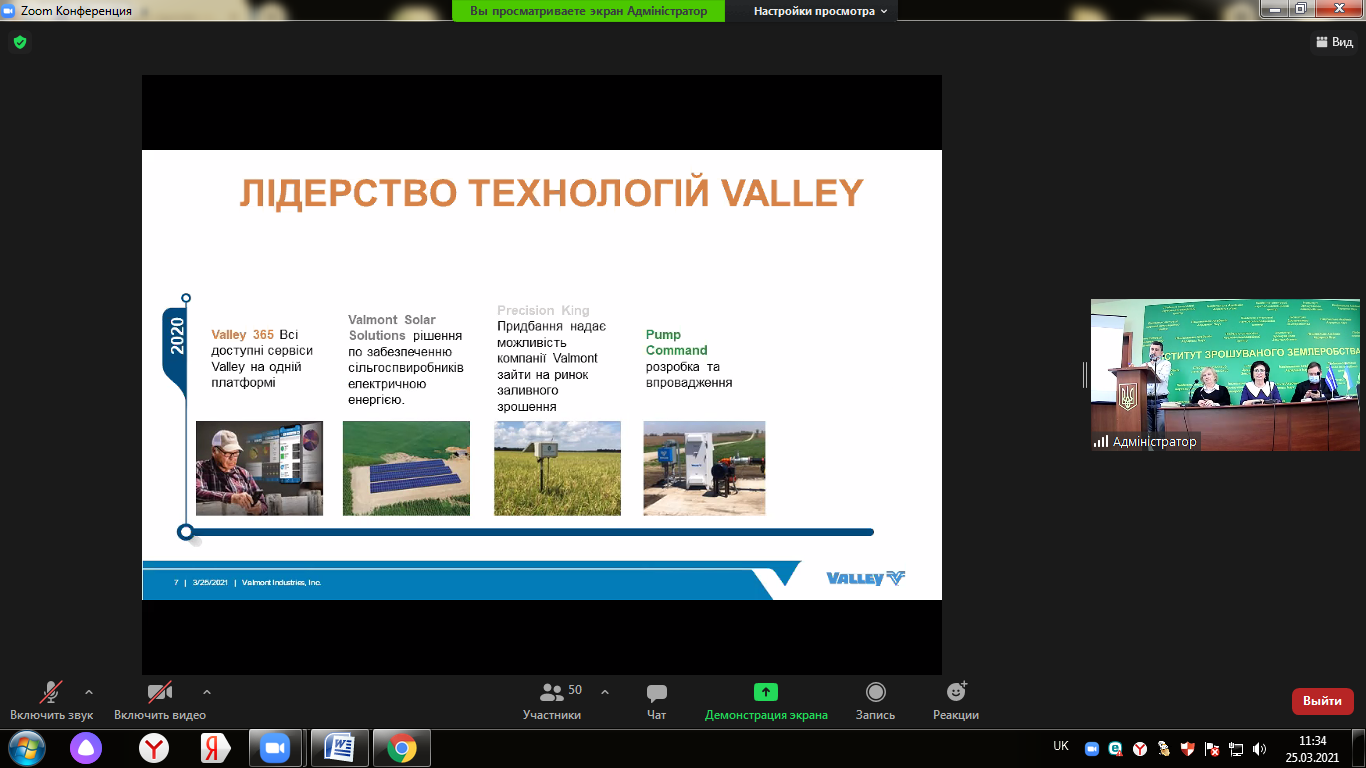Image resolution: width=1366 pixels, height=768 pixels.
Task: Click the video panel resize handle
Action: 1085,375
